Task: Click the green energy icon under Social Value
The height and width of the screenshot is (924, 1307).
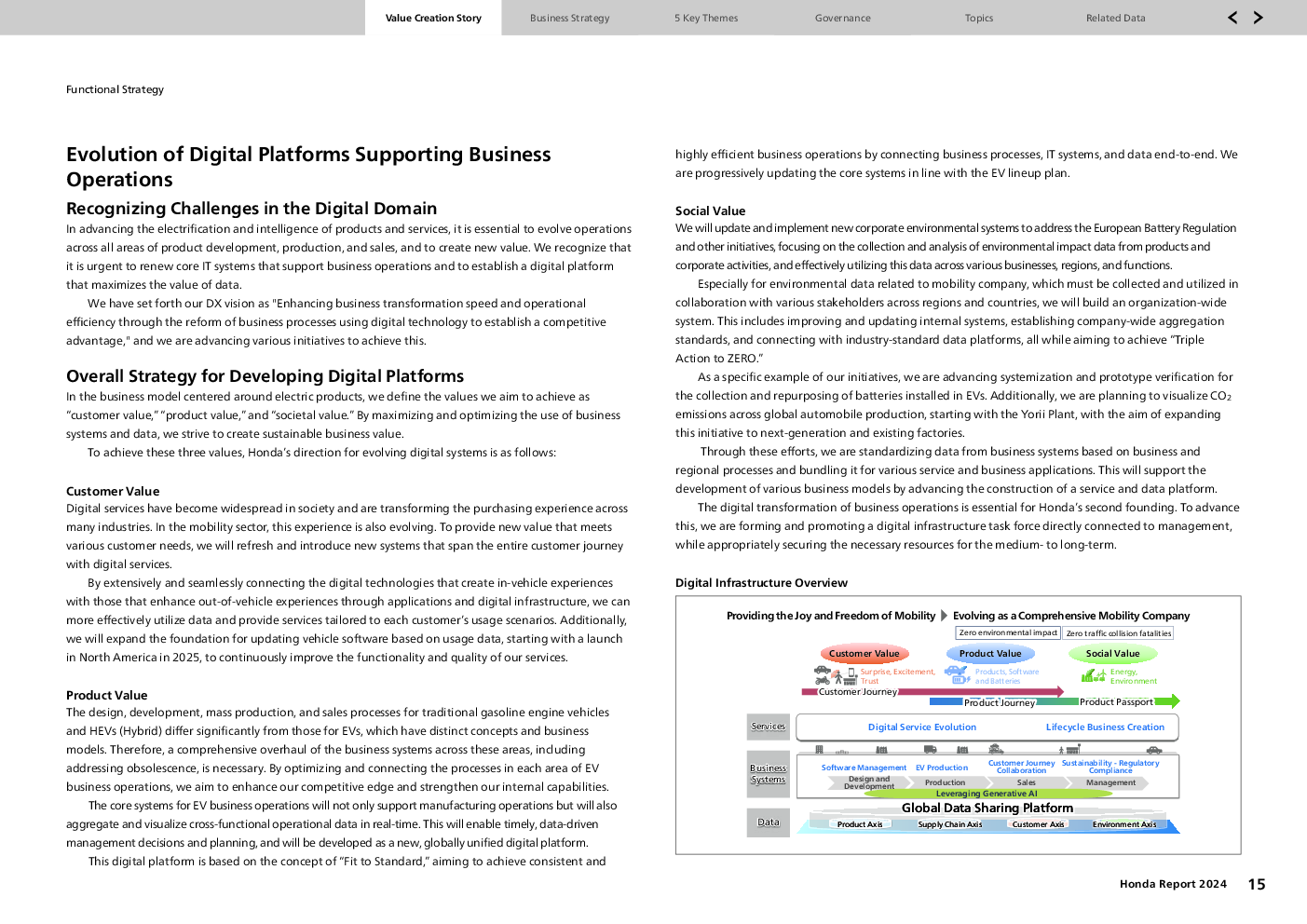Action: [x=1093, y=675]
